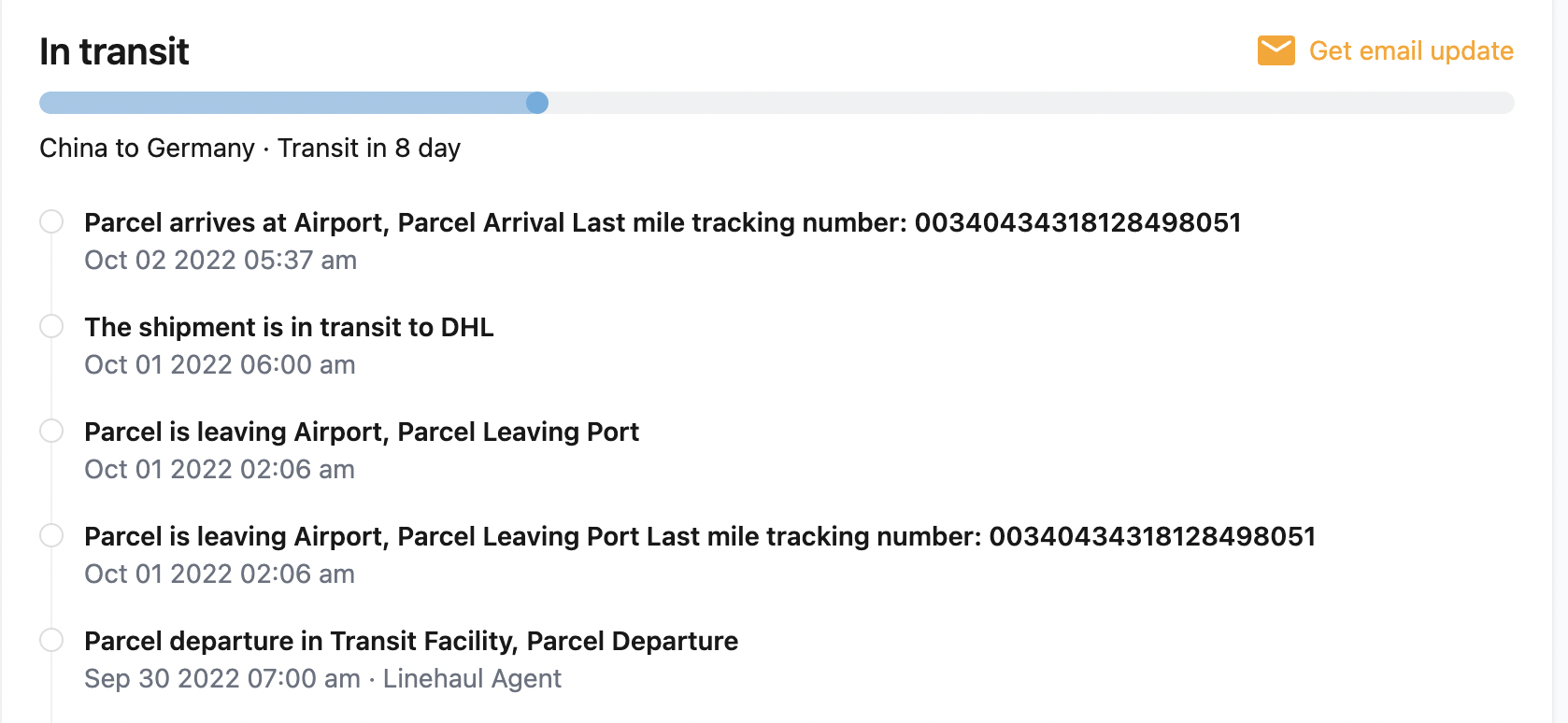This screenshot has width=1568, height=723.
Task: Click the Transit in 8 day text
Action: pyautogui.click(x=369, y=148)
